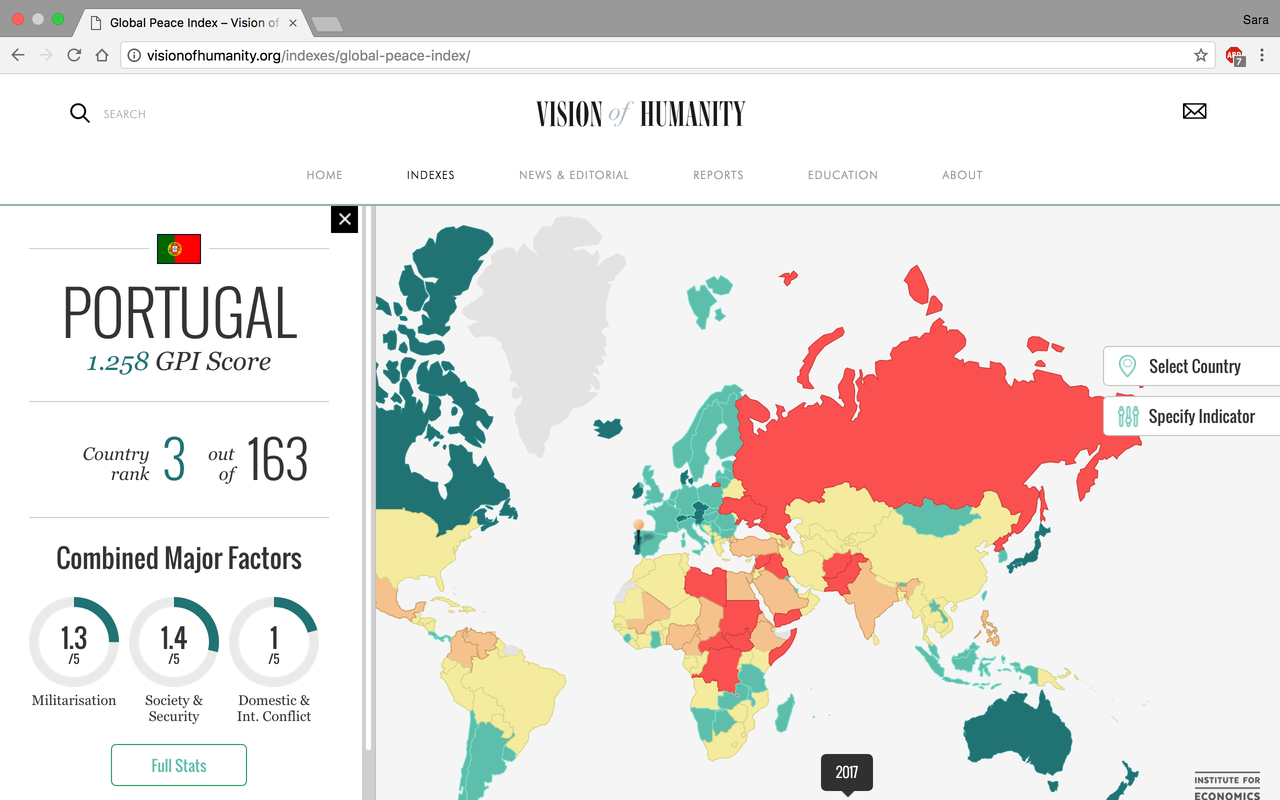Select the Global Peace Index browser tab

192,22
